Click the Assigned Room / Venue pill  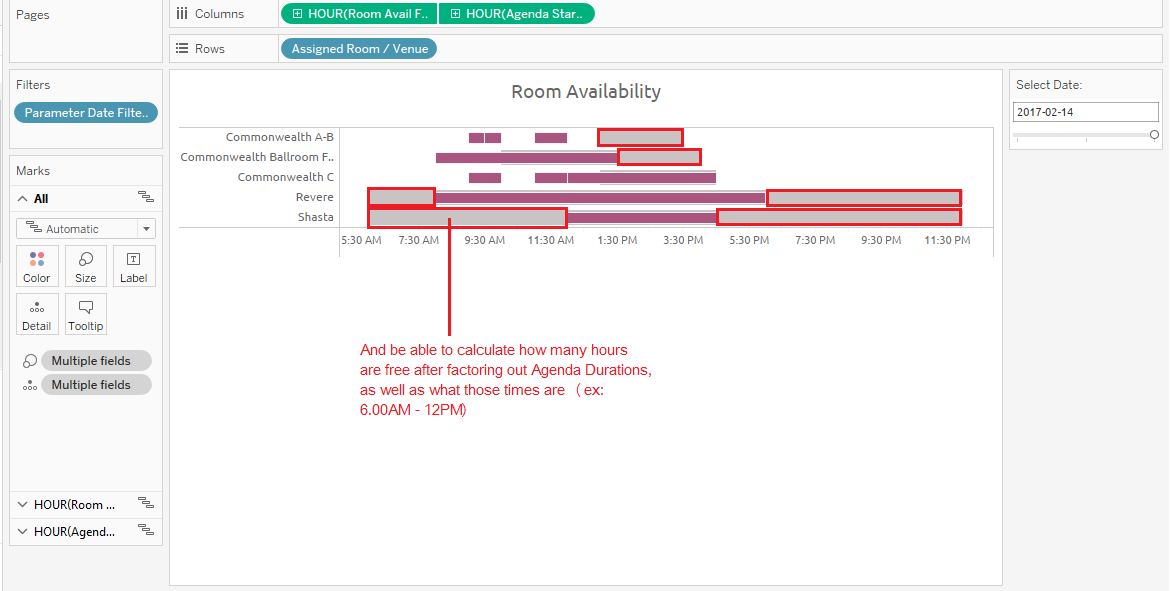point(358,47)
